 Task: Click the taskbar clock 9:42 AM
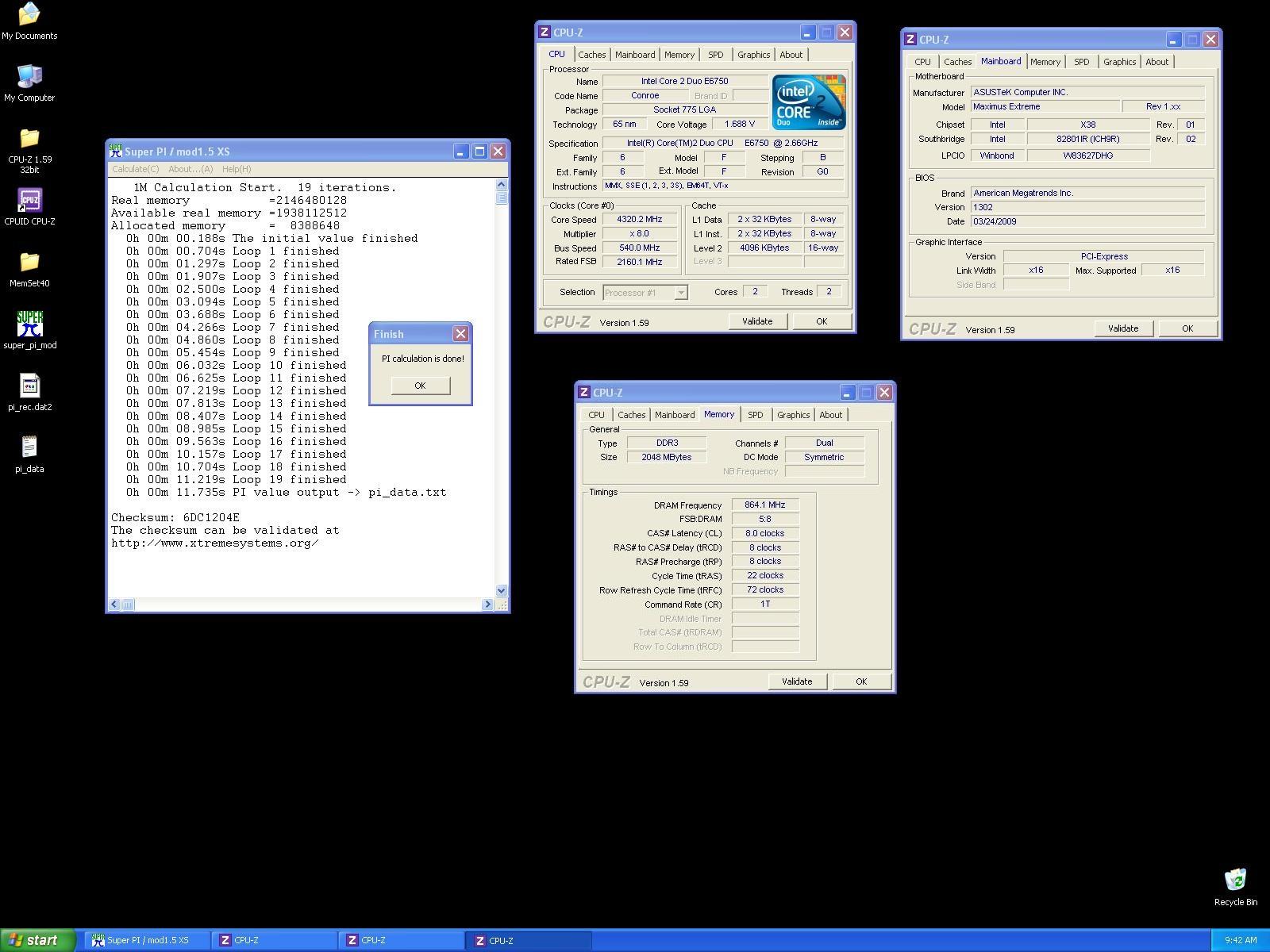[x=1241, y=940]
